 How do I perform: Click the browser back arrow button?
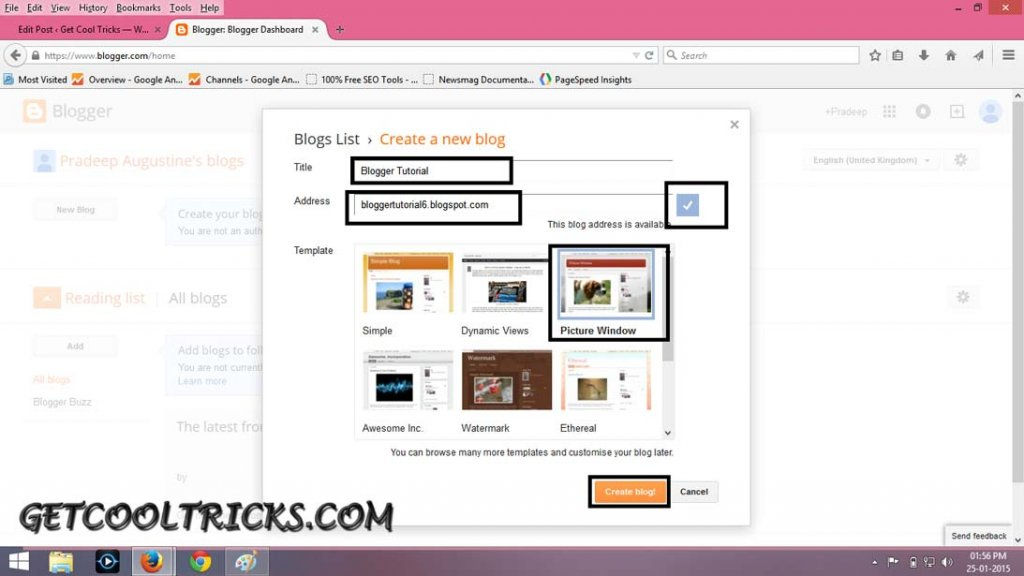click(16, 56)
